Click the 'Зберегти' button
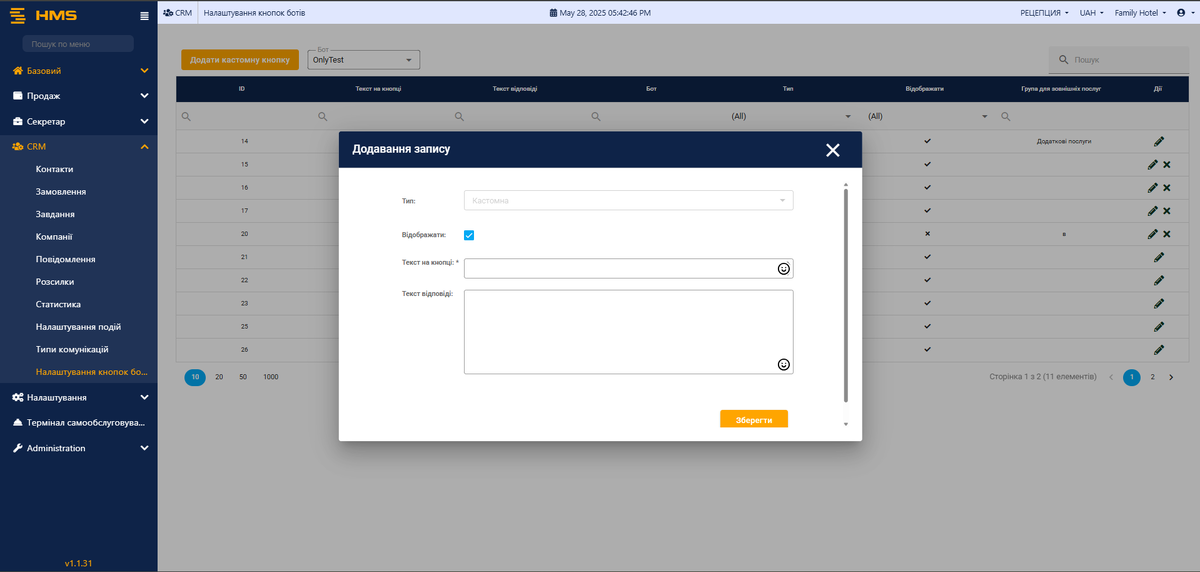1200x572 pixels. point(753,419)
